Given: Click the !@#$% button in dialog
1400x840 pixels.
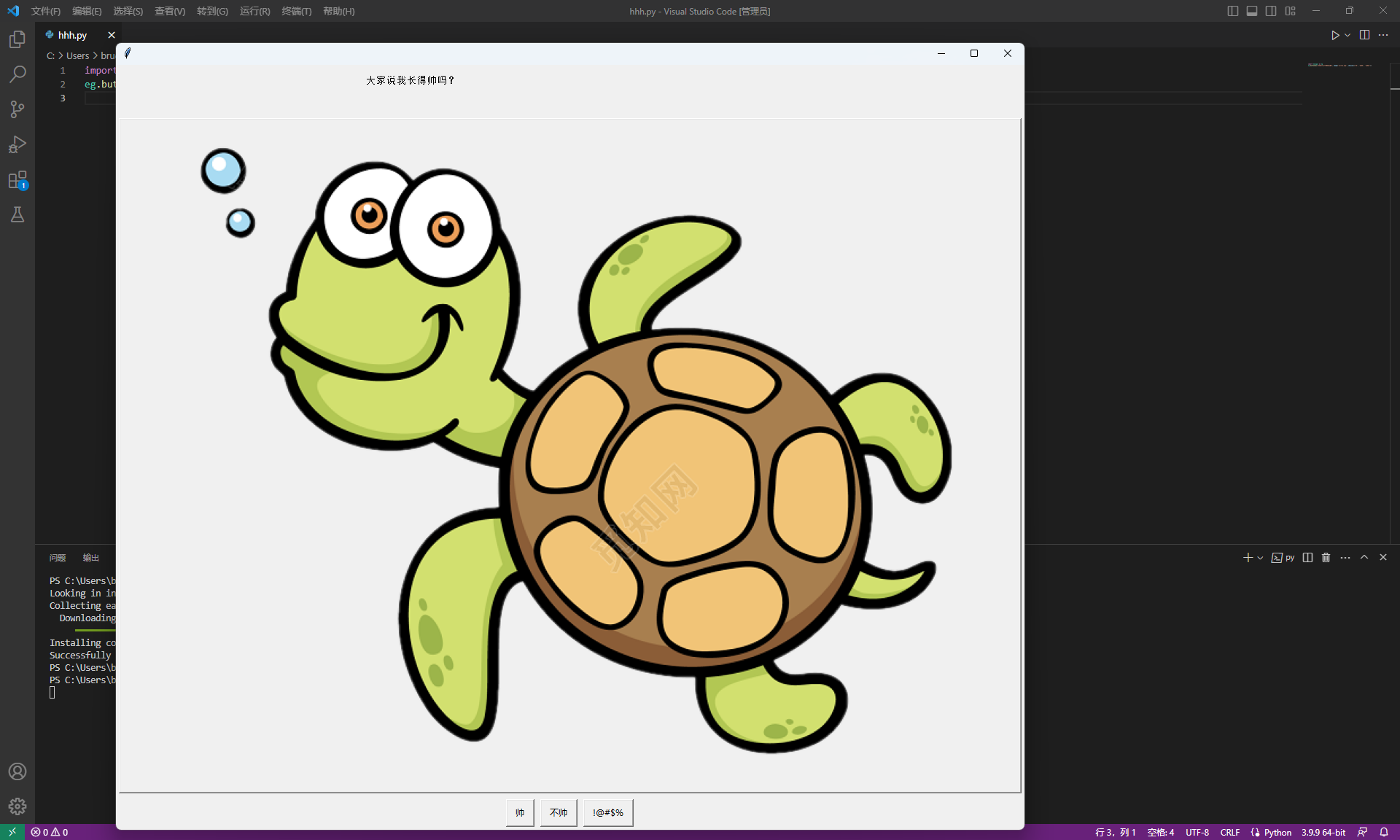Looking at the screenshot, I should pyautogui.click(x=608, y=812).
